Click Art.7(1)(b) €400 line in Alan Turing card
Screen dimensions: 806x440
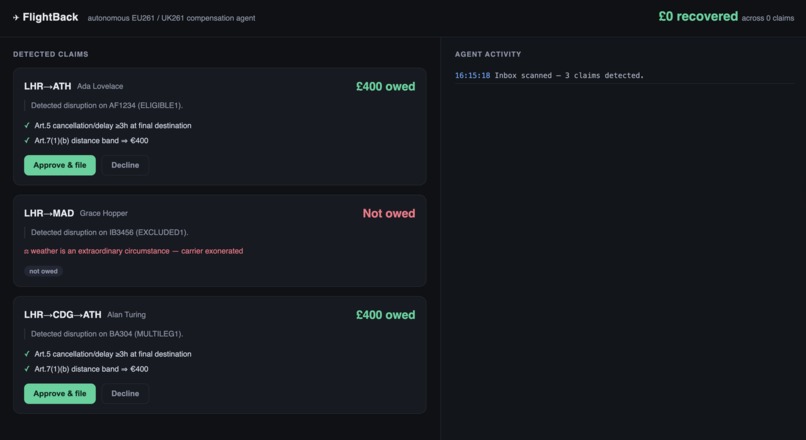(x=91, y=369)
